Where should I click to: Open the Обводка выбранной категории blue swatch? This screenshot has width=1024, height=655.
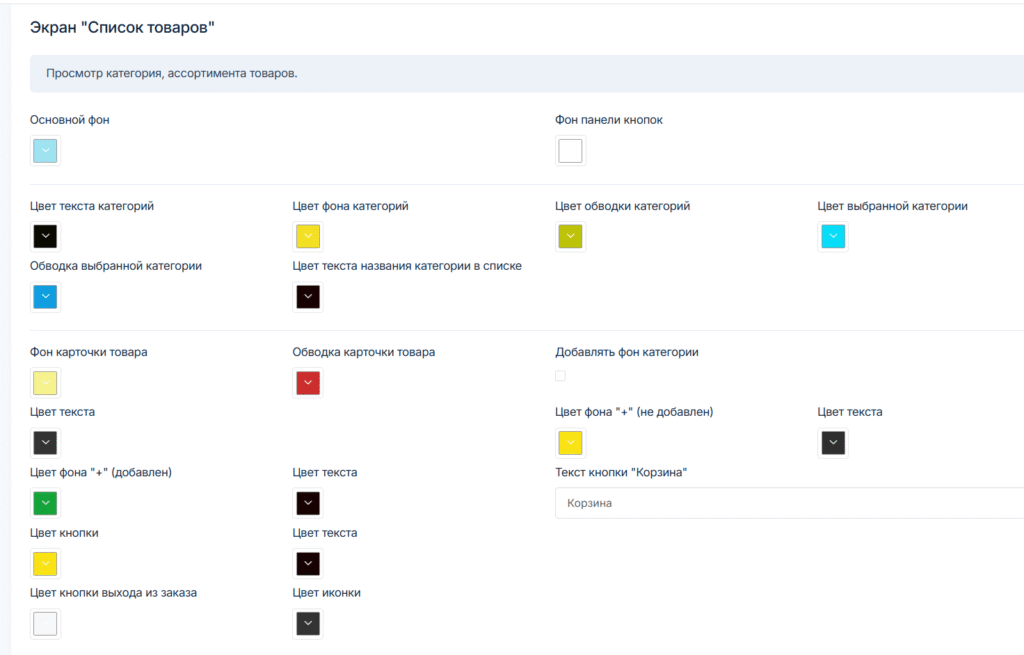(x=45, y=297)
